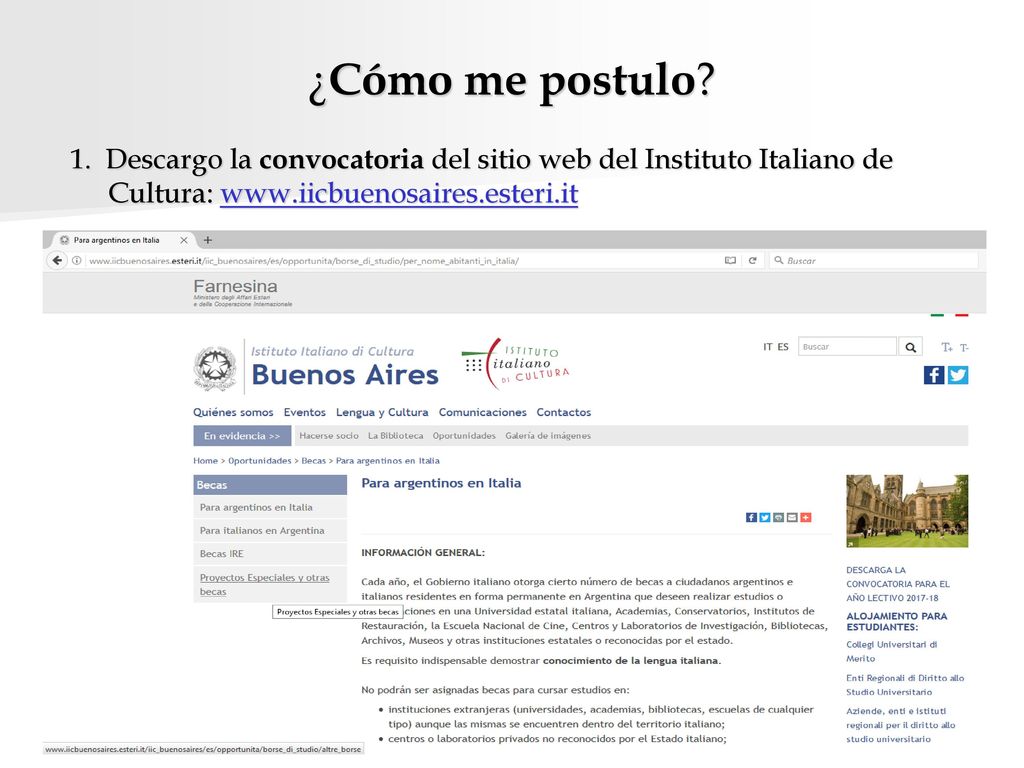Click the browser address bar URL
The image size is (1024, 768).
tap(304, 261)
